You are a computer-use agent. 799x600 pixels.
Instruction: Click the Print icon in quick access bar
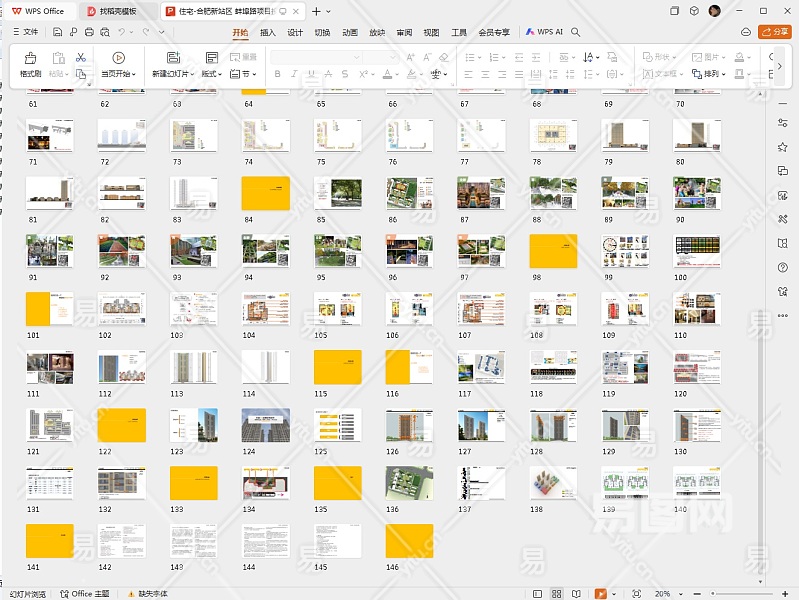pyautogui.click(x=90, y=32)
